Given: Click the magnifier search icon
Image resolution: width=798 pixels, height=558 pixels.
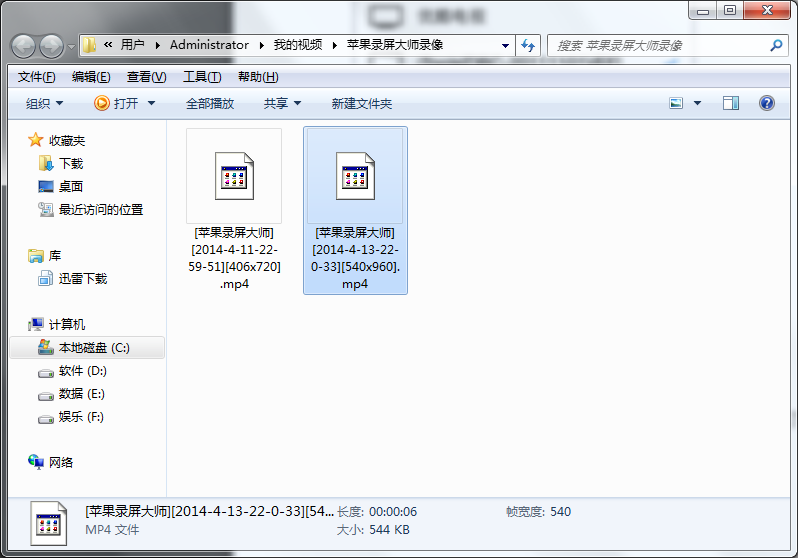Looking at the screenshot, I should tap(776, 46).
